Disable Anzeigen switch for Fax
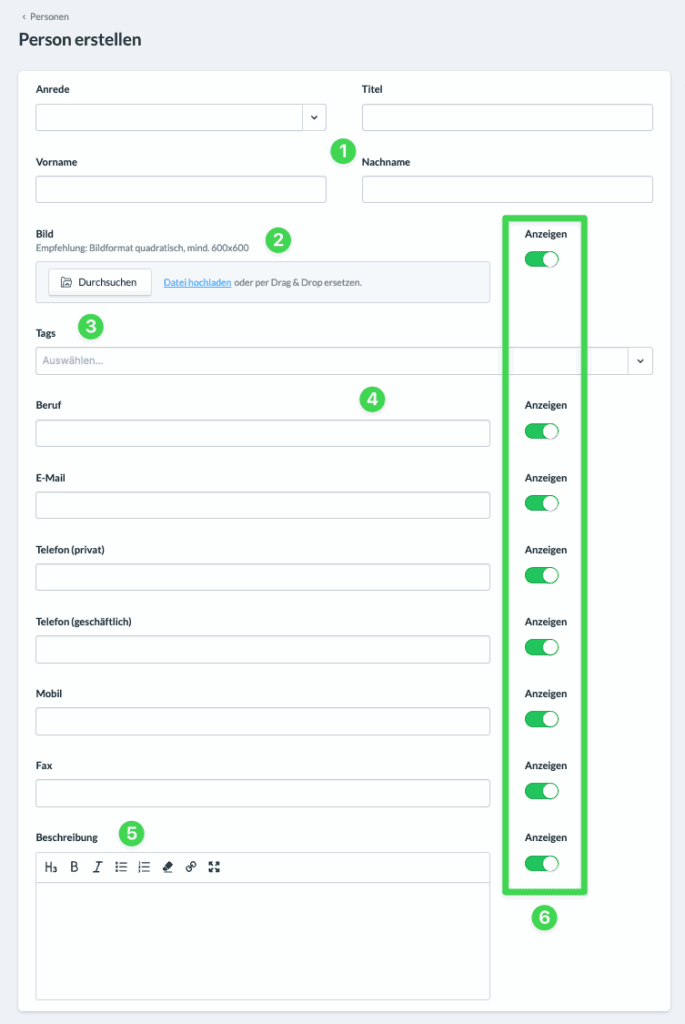The height and width of the screenshot is (1024, 685). point(541,791)
